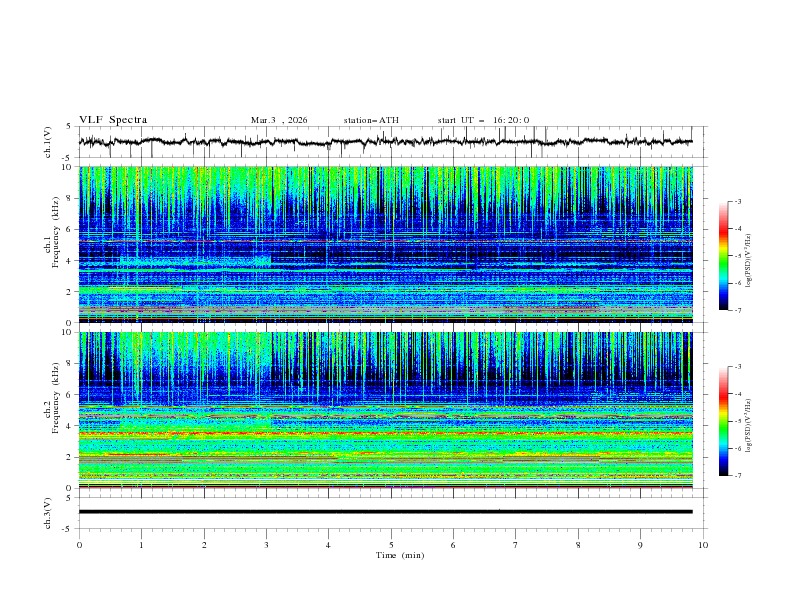Click the time axis end tick "10"
This screenshot has height=612, width=792.
(x=703, y=545)
